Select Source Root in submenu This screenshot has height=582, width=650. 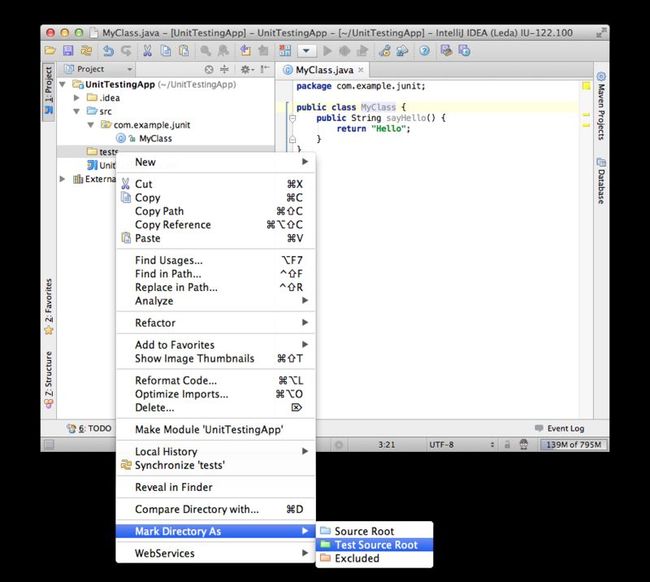(374, 531)
